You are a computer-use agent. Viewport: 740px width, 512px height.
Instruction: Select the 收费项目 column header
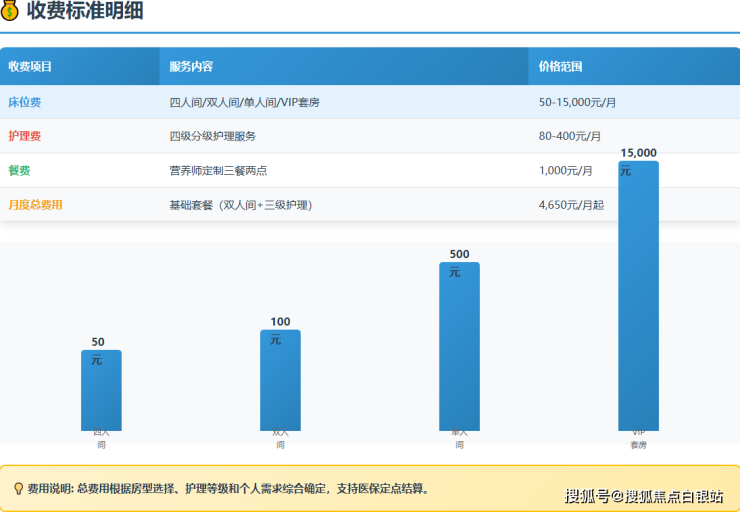coord(30,67)
